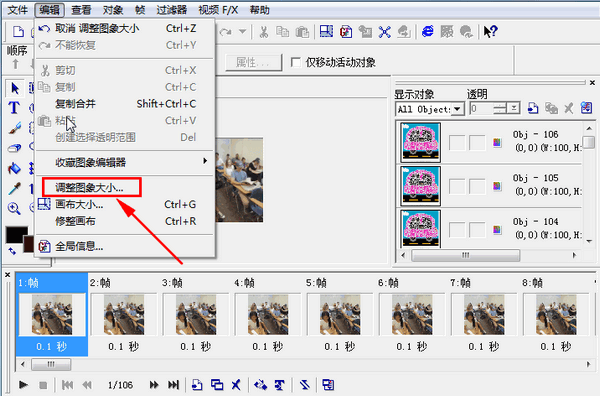Select the Eyedropper color picker tool
This screenshot has height=396, width=600.
point(15,188)
